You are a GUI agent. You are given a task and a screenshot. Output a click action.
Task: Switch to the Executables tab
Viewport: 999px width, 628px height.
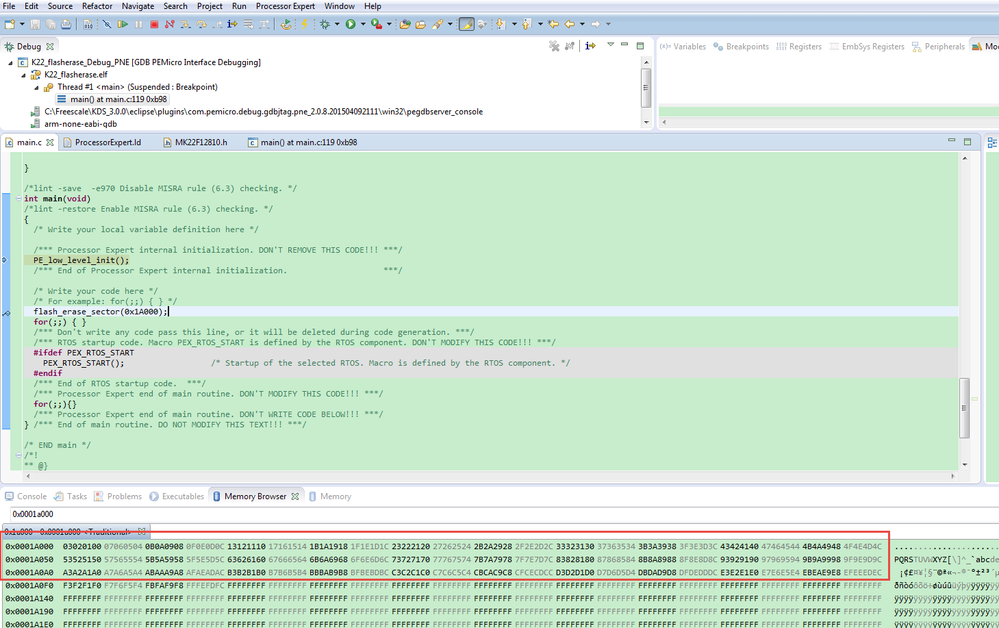pos(176,496)
